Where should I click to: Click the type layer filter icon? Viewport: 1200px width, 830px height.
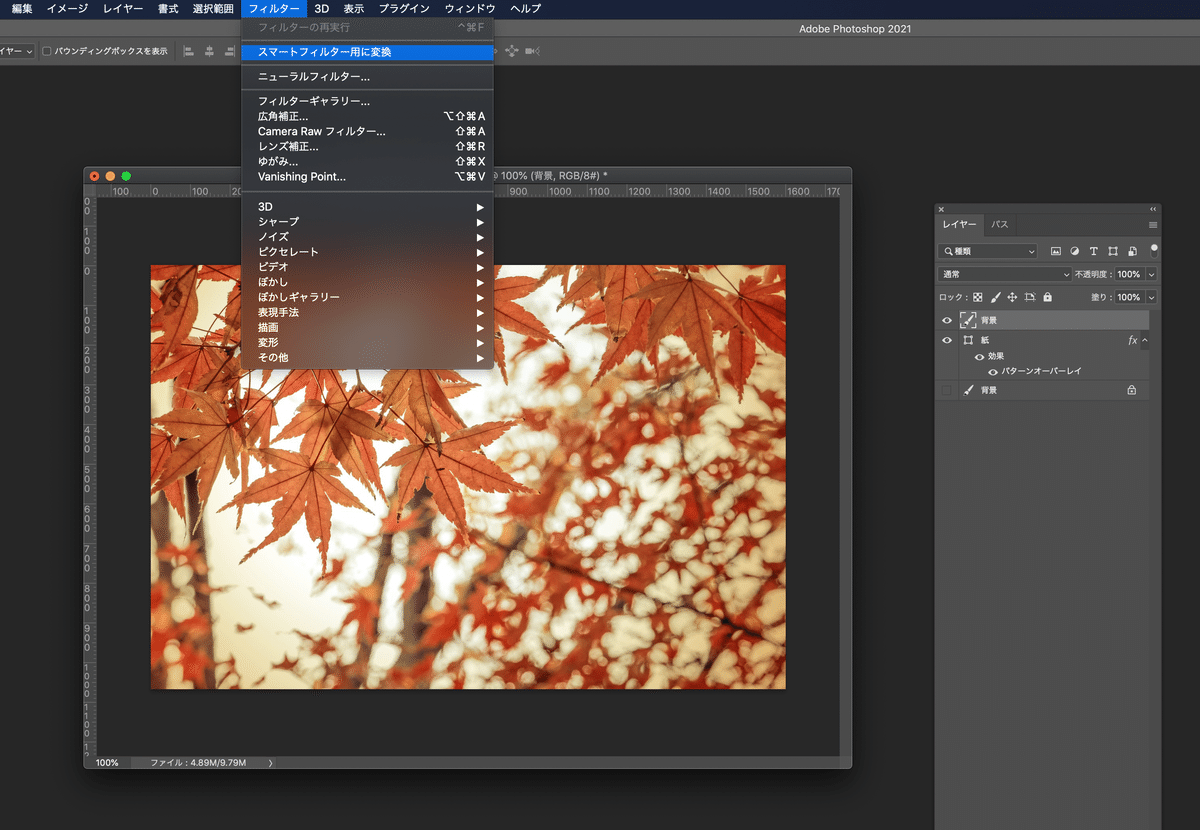pyautogui.click(x=1094, y=251)
